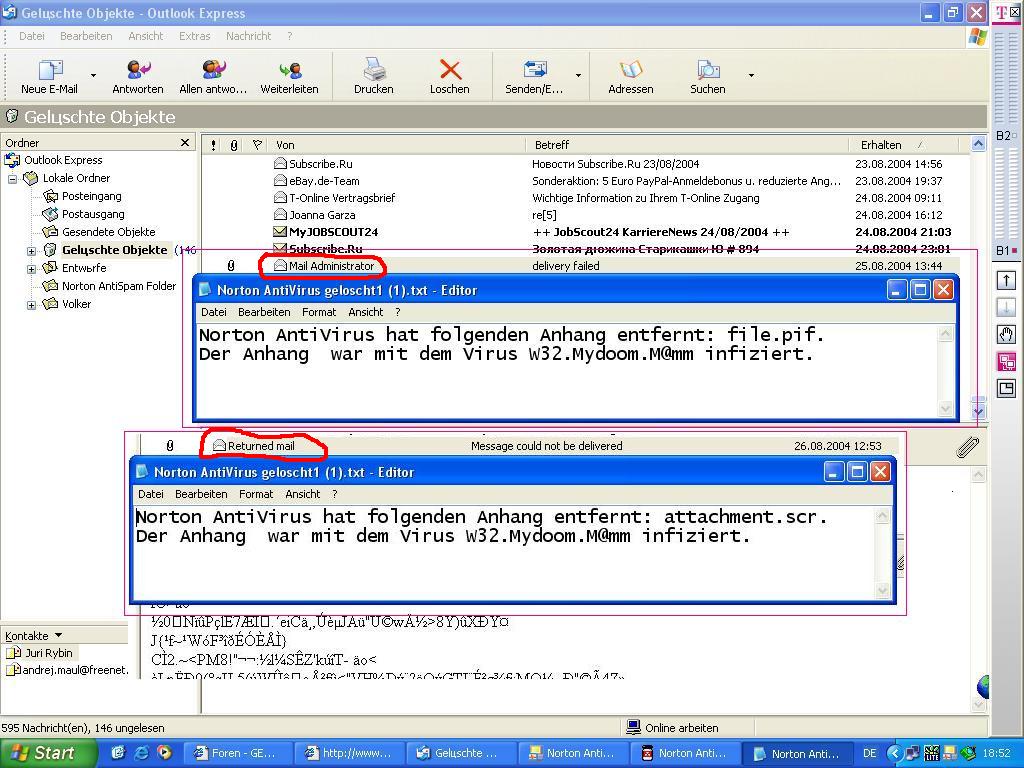Click up-arrow icon in T-Online sidebar
The width and height of the screenshot is (1024, 768).
pyautogui.click(x=1006, y=281)
